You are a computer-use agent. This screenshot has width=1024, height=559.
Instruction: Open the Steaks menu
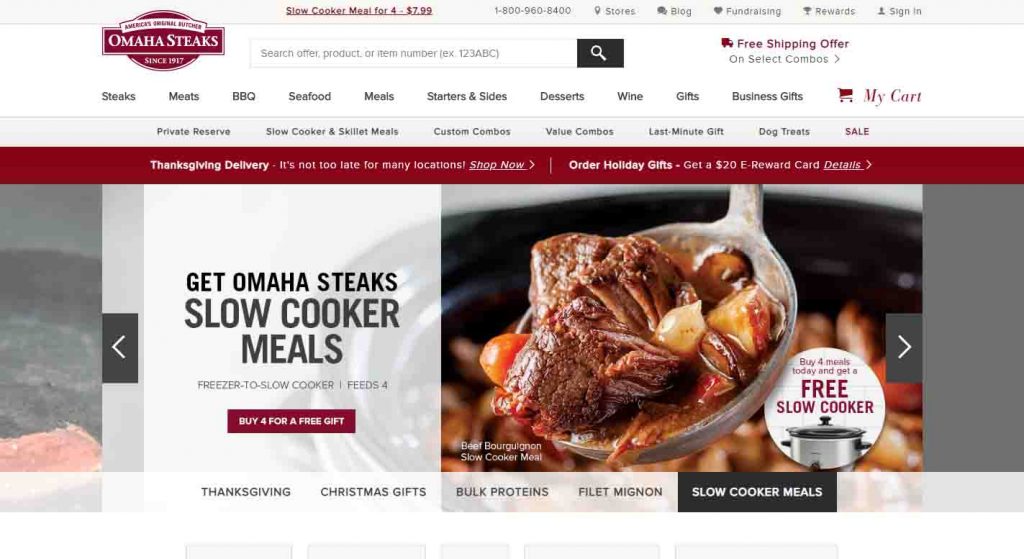click(x=118, y=96)
